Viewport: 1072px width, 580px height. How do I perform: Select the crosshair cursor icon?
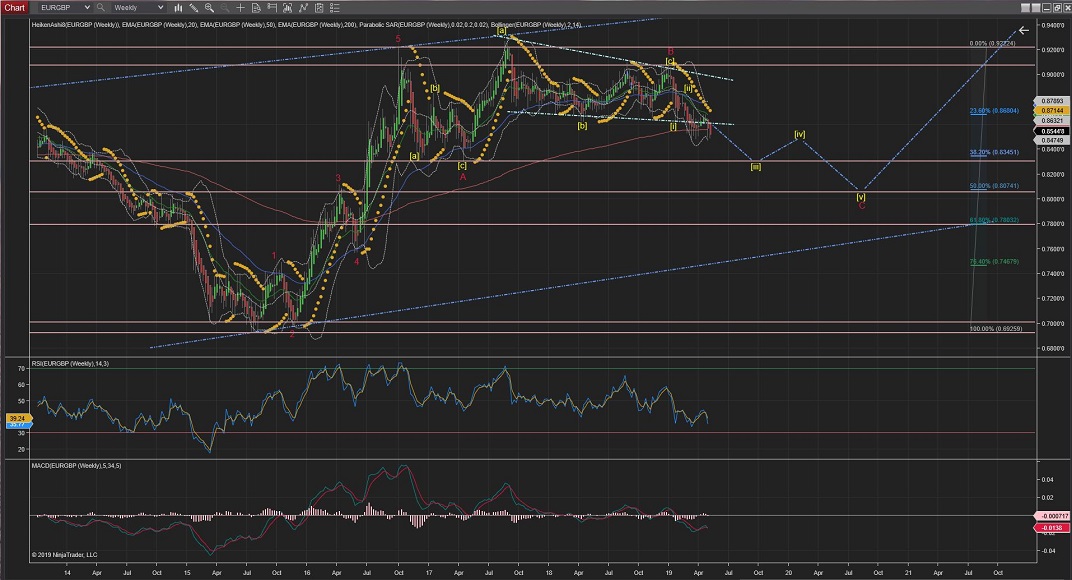coord(241,8)
